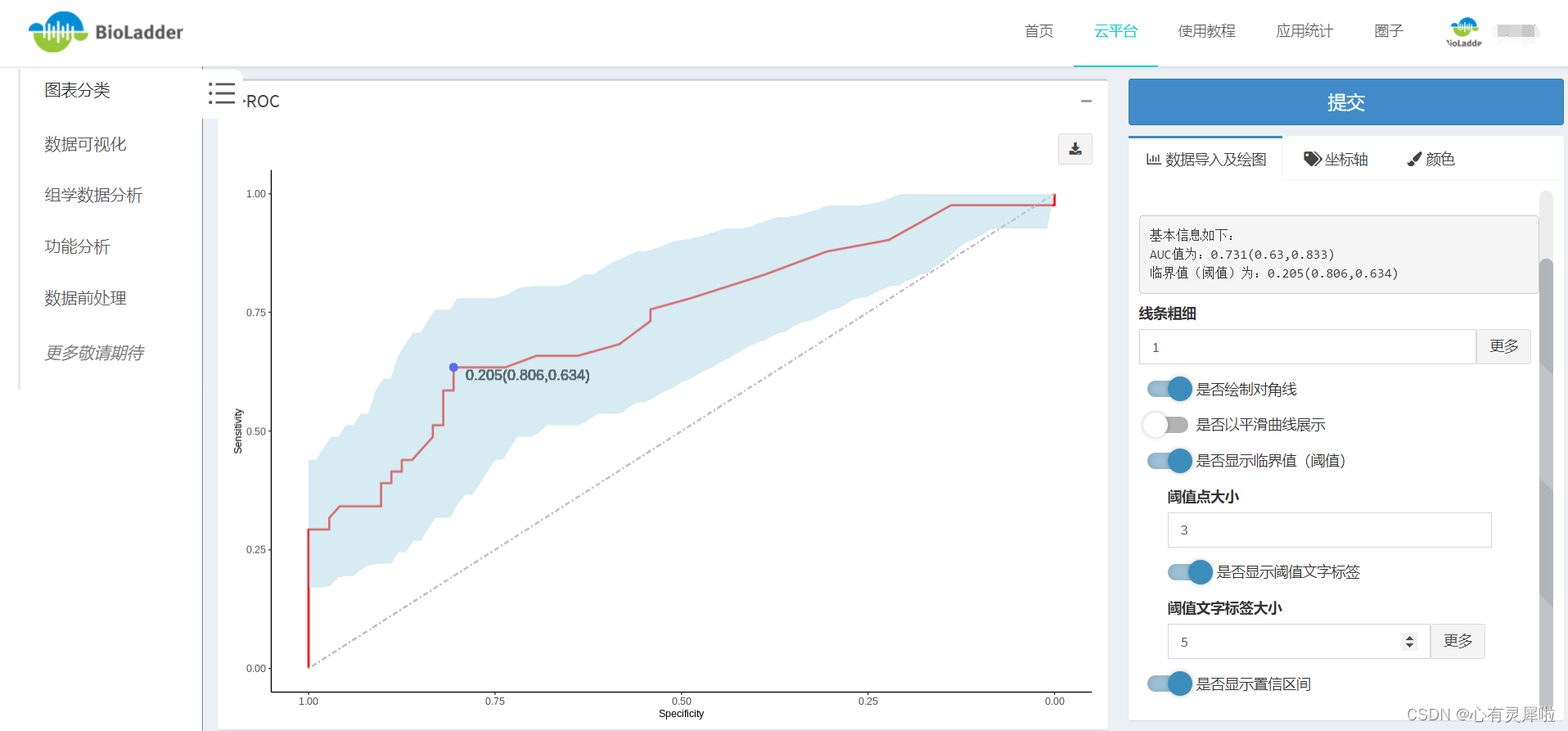Open 数据可视化 category
This screenshot has height=731, width=1568.
point(85,144)
